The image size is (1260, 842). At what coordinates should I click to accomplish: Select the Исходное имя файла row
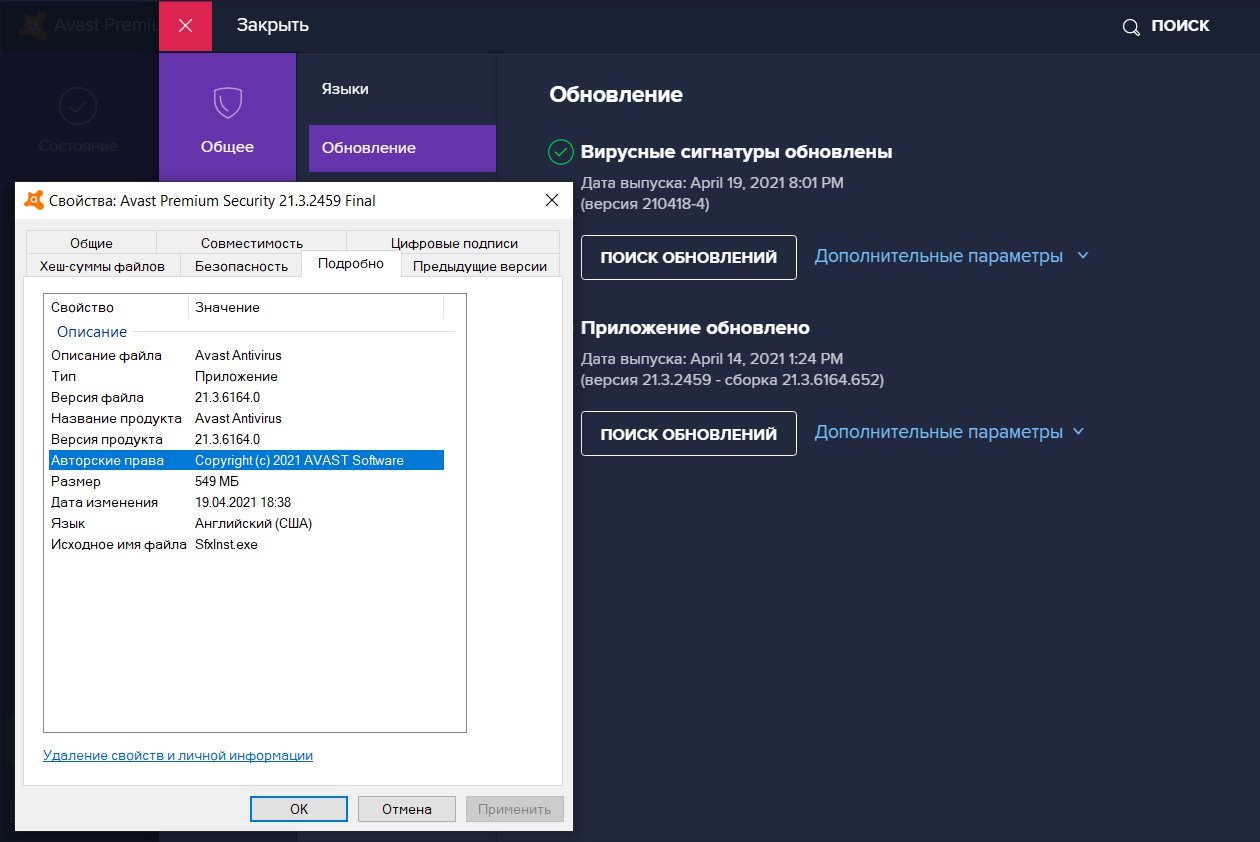point(246,544)
